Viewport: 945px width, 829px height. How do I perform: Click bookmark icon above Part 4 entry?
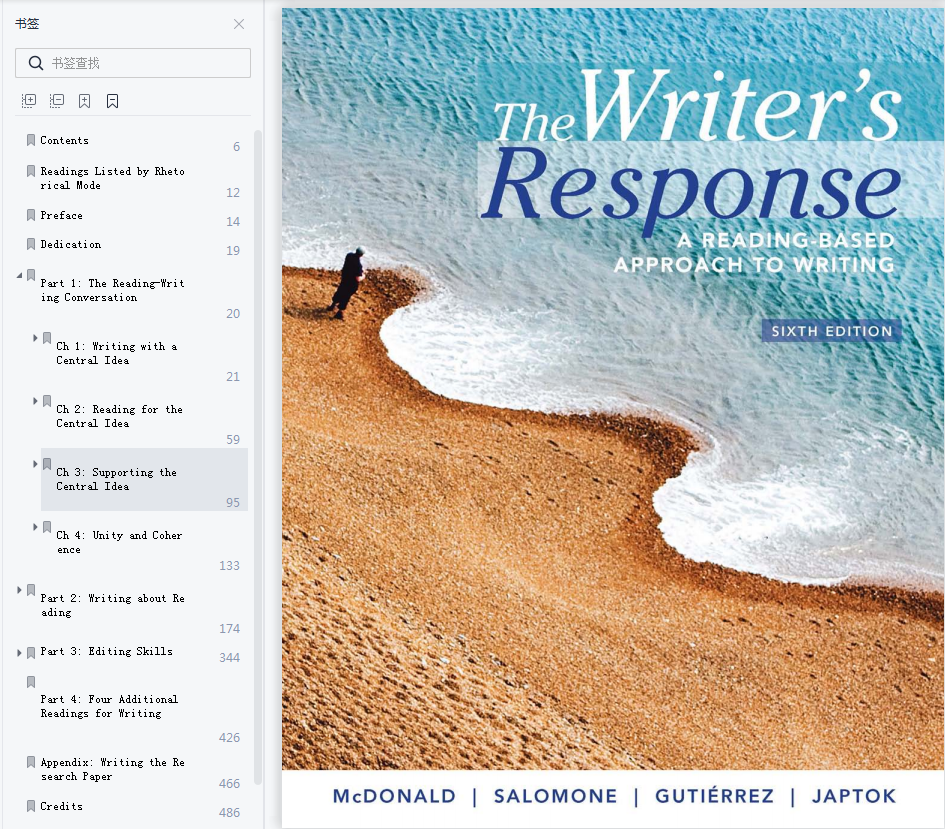click(x=31, y=682)
